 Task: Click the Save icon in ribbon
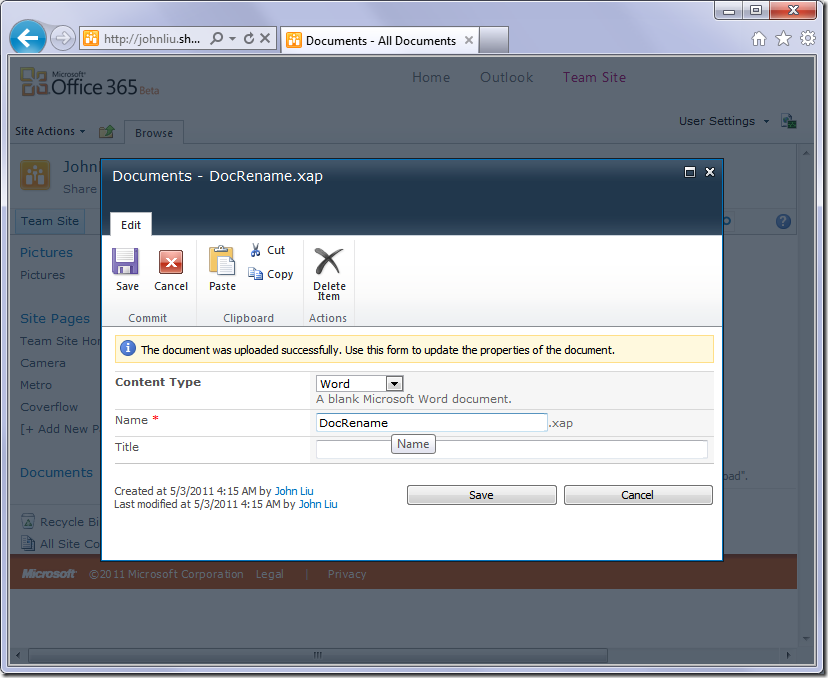coord(126,263)
